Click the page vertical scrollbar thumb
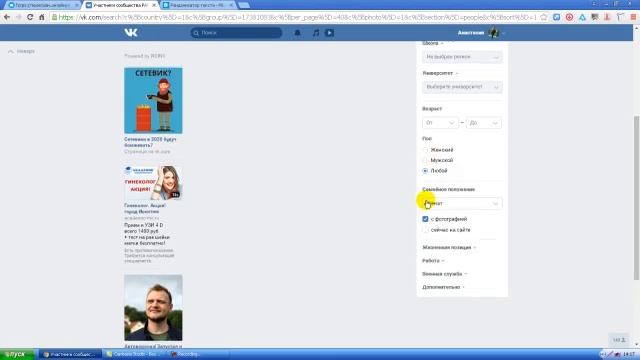The height and width of the screenshot is (360, 640). tap(636, 198)
